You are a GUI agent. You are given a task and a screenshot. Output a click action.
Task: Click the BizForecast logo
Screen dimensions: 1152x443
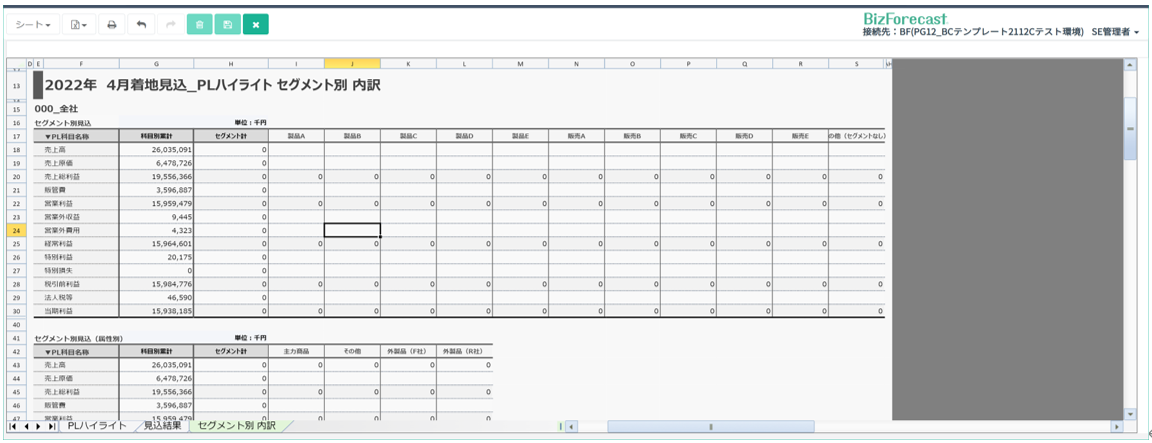[x=905, y=18]
